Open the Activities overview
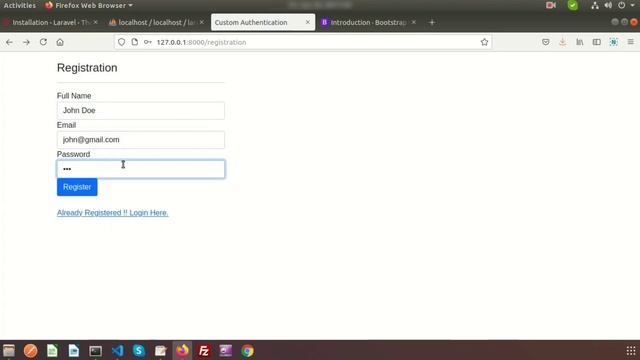 20,5
